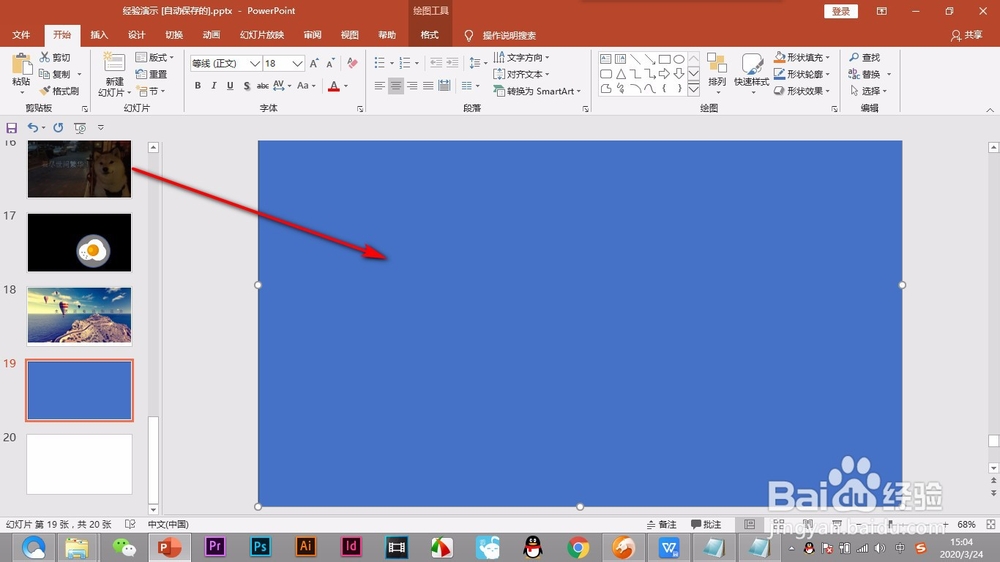Switch to the 格式 Format tab
The image size is (1000, 562).
429,35
